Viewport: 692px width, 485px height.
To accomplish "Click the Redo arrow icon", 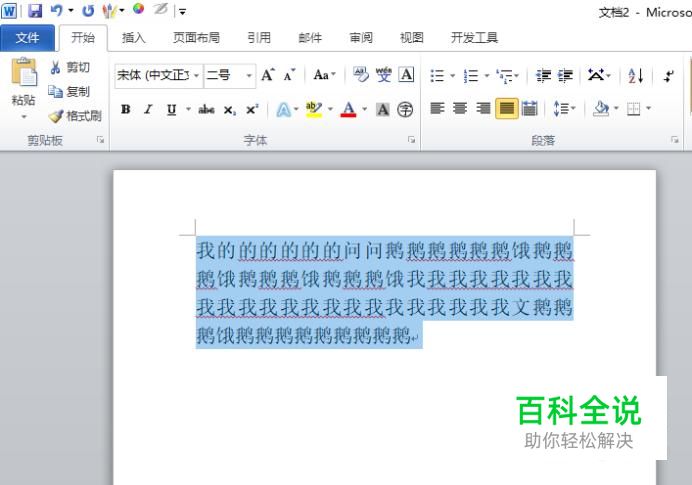I will point(88,10).
